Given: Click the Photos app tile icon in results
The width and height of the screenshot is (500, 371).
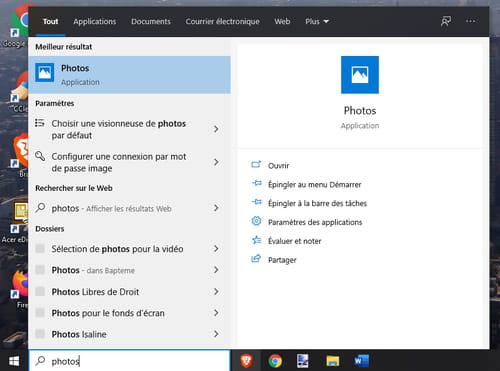Looking at the screenshot, I should (x=45, y=72).
